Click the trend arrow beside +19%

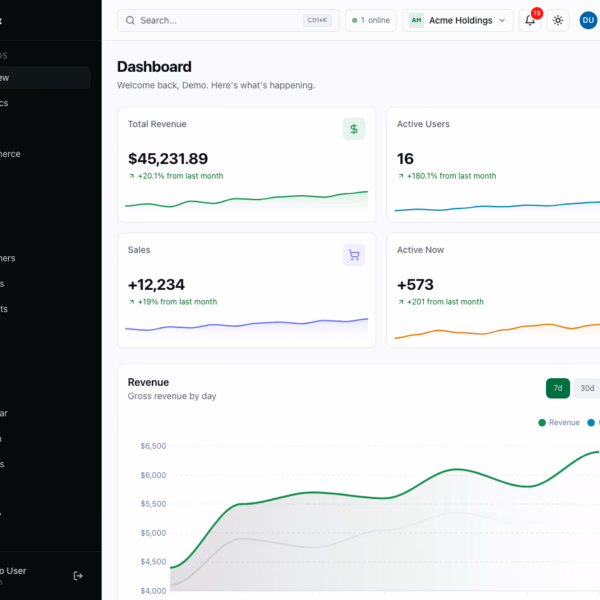tap(132, 302)
